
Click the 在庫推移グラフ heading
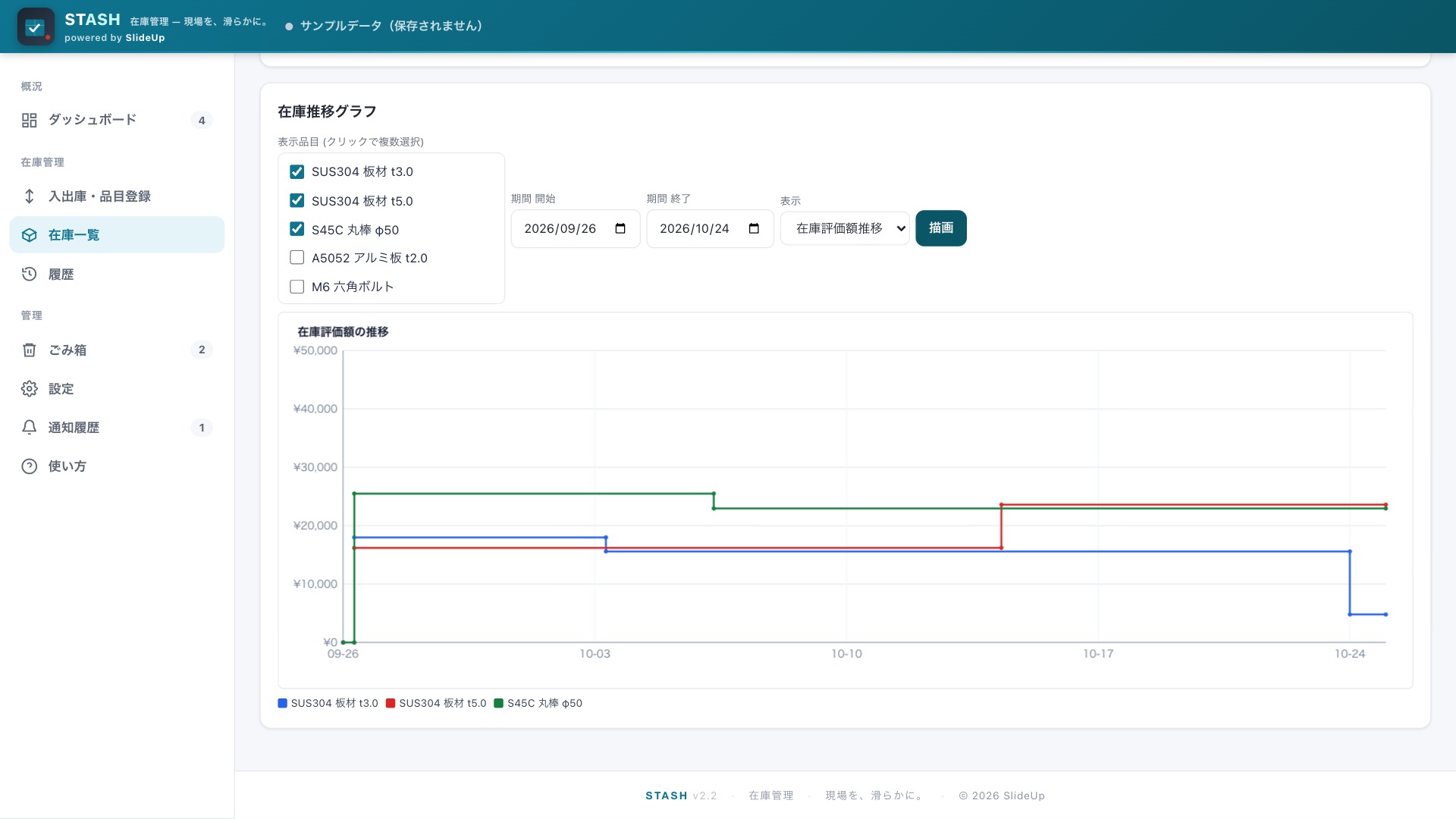click(327, 111)
